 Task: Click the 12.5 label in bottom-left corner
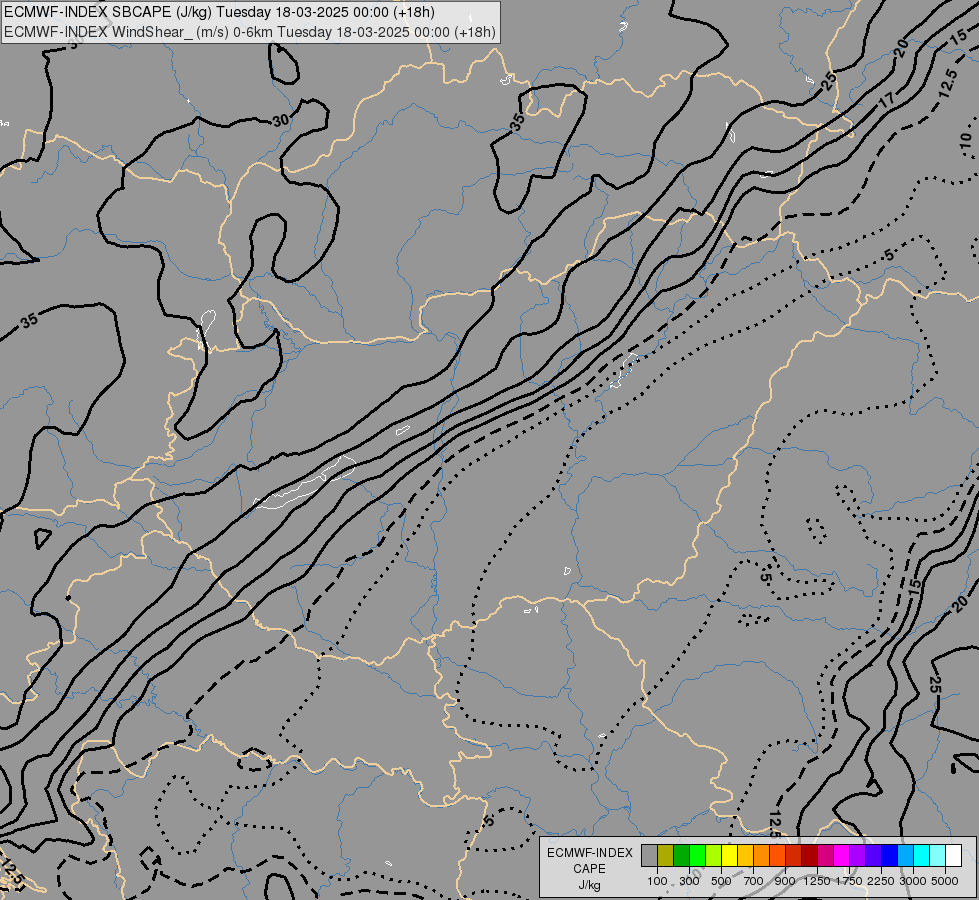(12, 873)
